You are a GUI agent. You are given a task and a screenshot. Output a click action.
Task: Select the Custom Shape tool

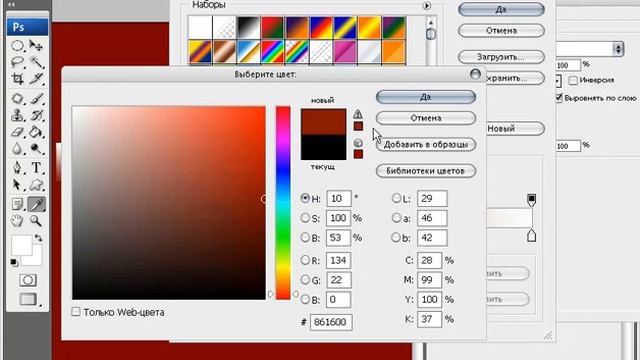[36, 185]
